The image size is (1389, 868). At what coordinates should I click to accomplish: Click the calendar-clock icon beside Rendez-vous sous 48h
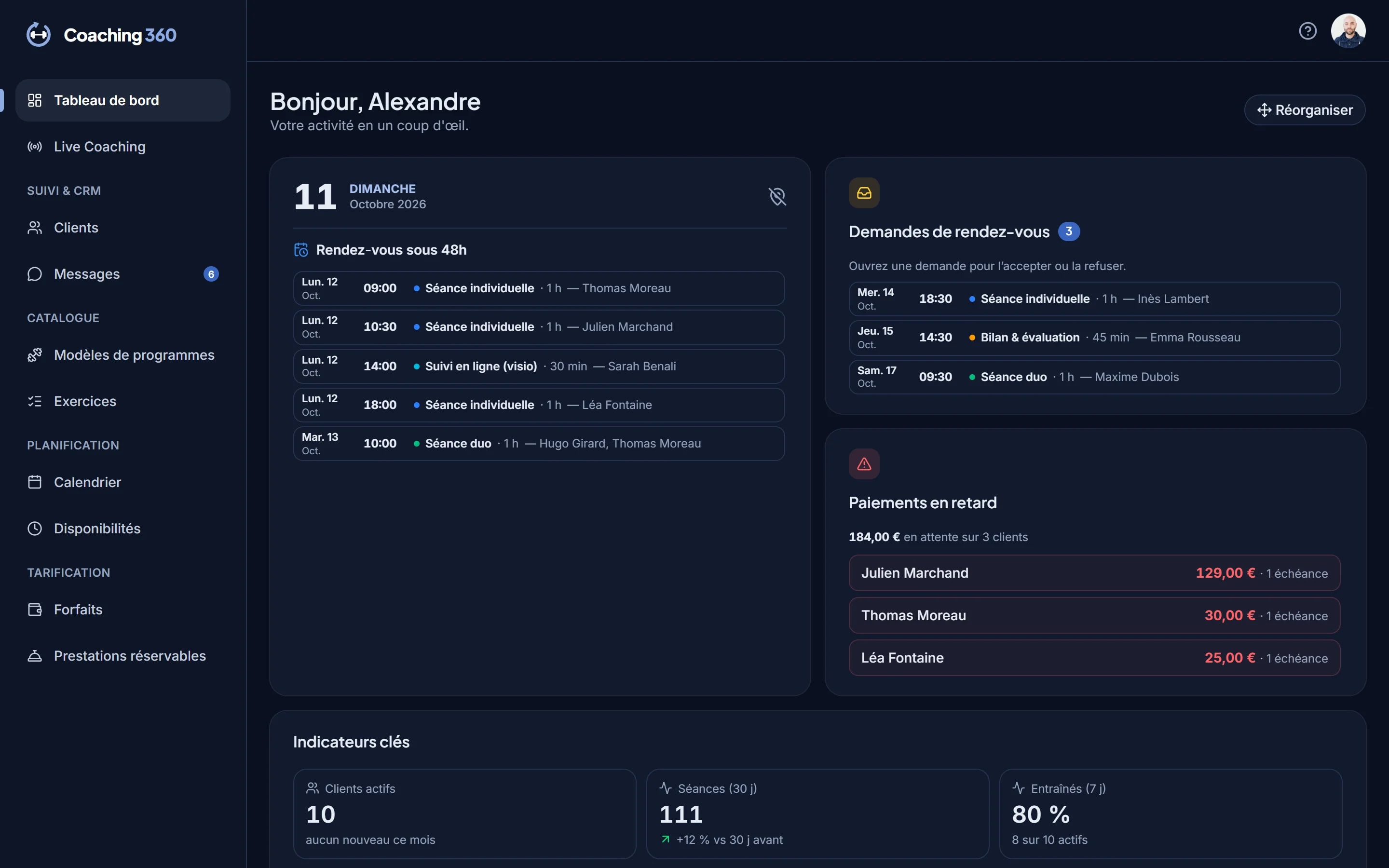(301, 250)
